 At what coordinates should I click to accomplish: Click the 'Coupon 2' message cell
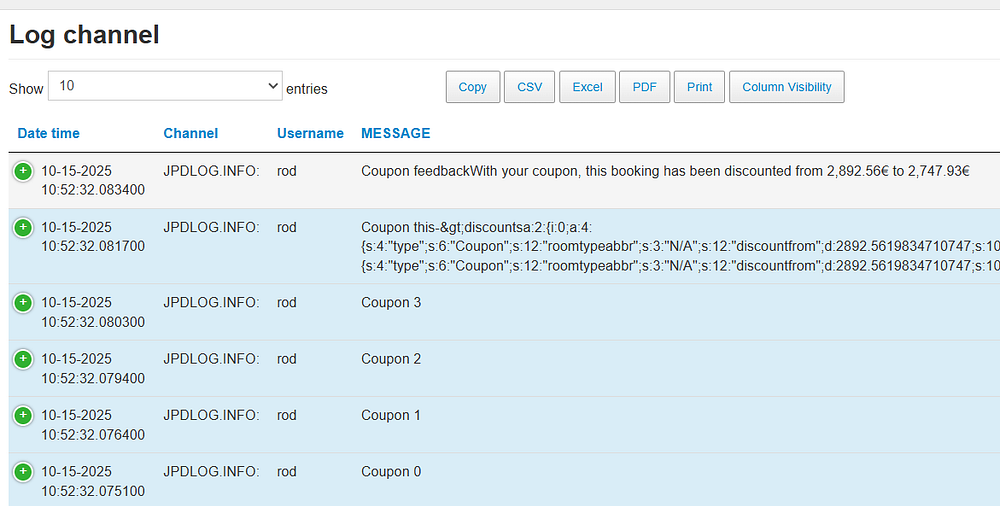pos(391,359)
